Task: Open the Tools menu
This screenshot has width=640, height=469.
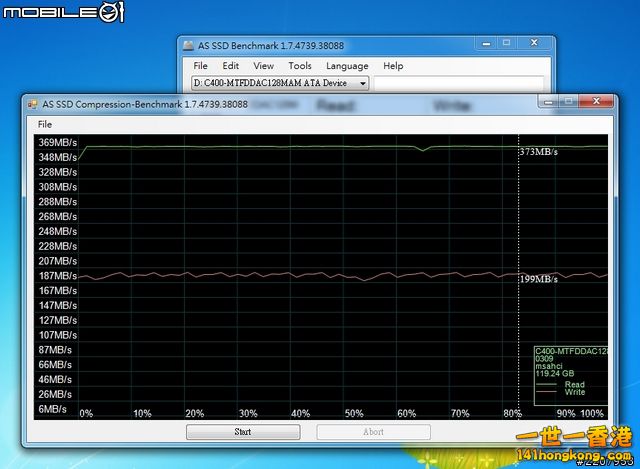Action: [x=300, y=66]
